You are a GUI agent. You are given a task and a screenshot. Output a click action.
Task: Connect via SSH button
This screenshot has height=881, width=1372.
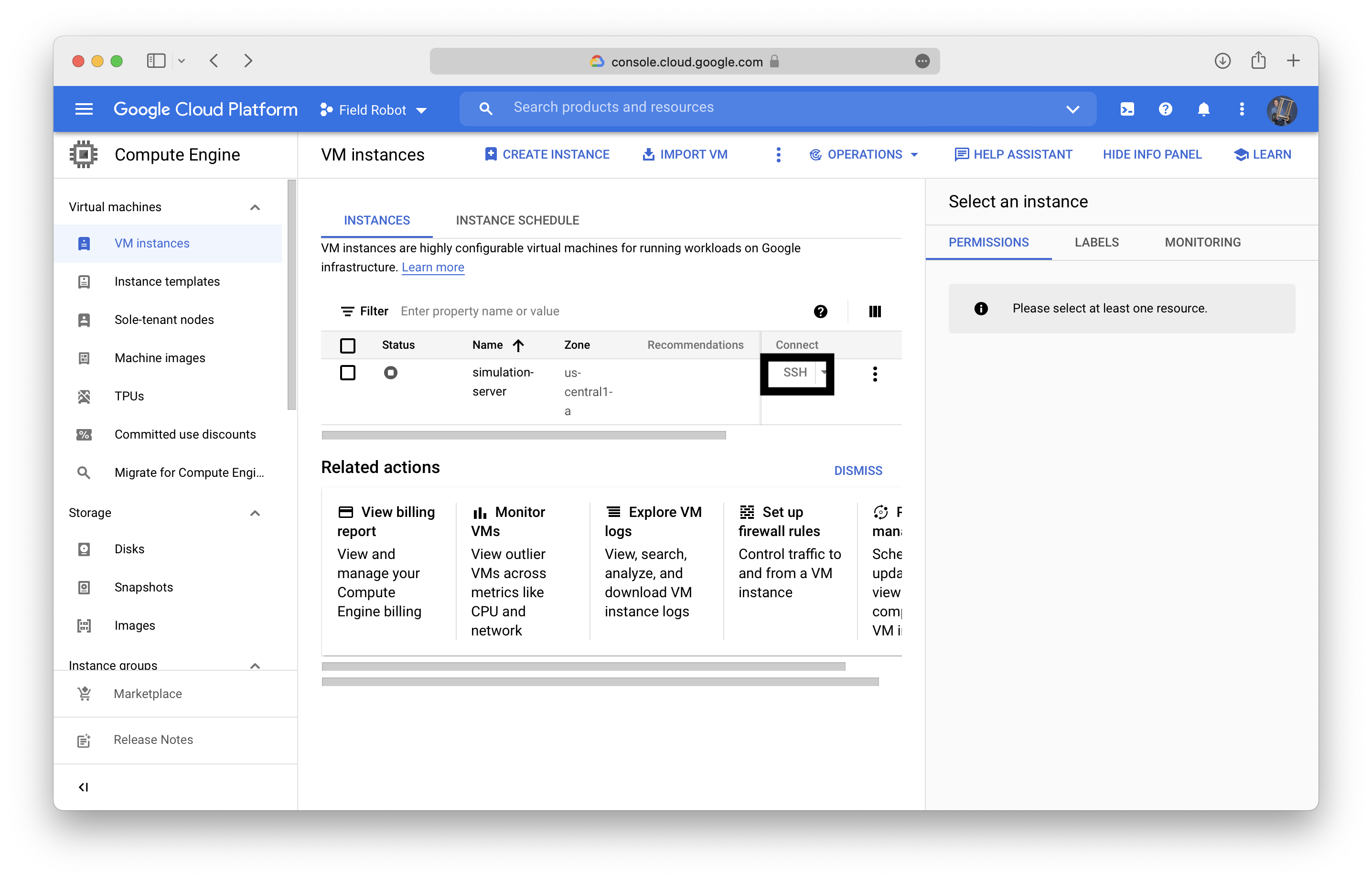[794, 373]
